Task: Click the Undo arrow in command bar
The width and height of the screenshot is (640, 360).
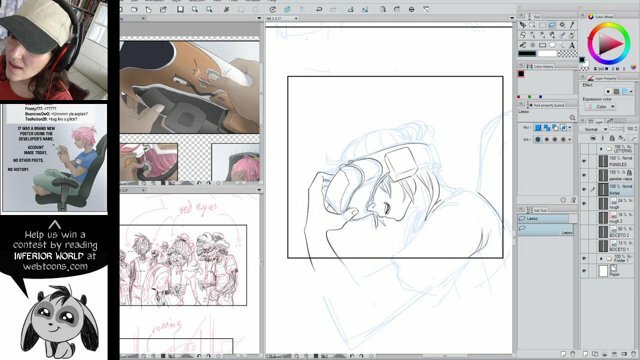Action: point(319,9)
